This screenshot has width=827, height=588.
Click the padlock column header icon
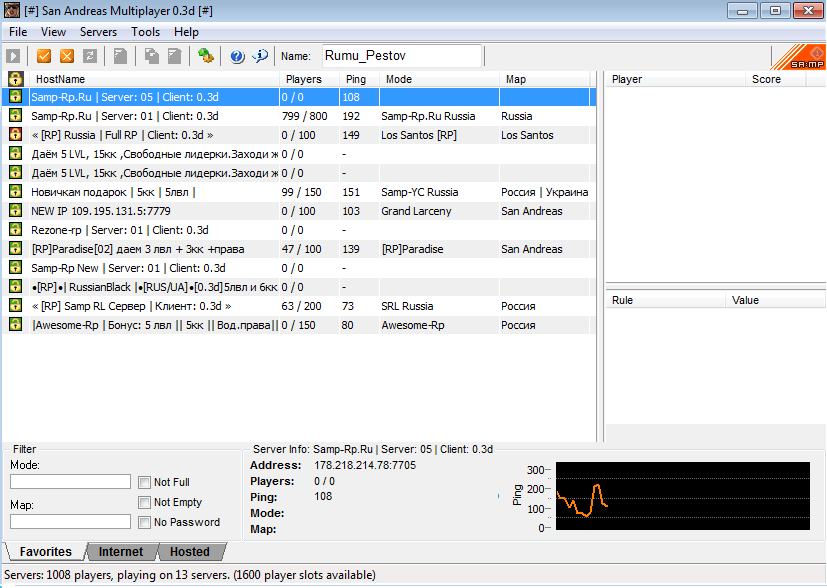pyautogui.click(x=15, y=79)
